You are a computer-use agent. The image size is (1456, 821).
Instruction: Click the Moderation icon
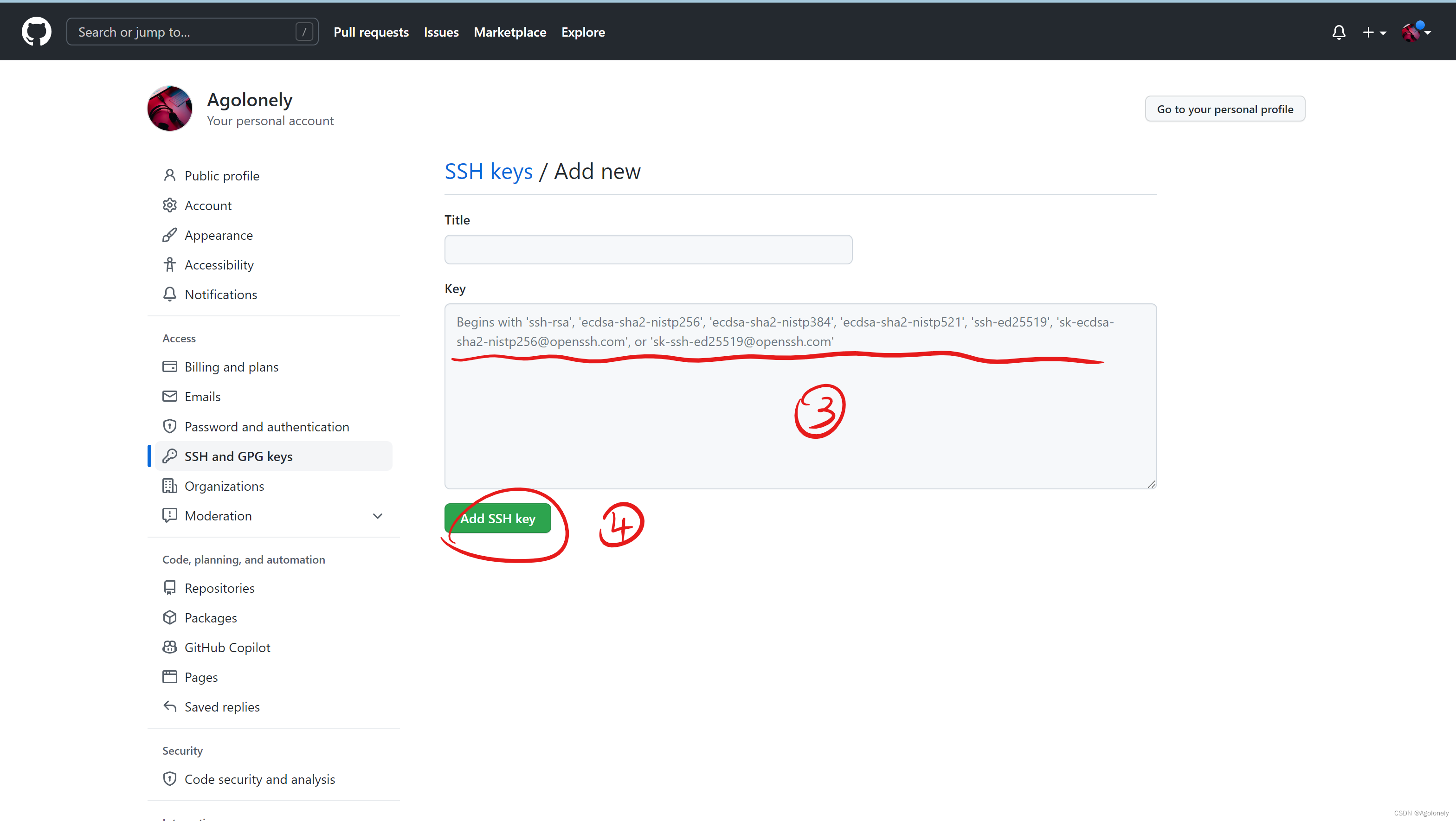[170, 515]
